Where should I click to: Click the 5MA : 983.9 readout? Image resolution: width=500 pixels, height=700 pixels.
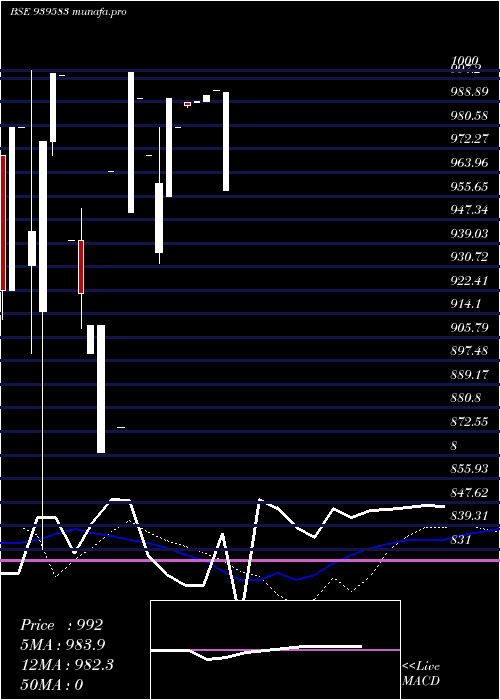coord(63,645)
